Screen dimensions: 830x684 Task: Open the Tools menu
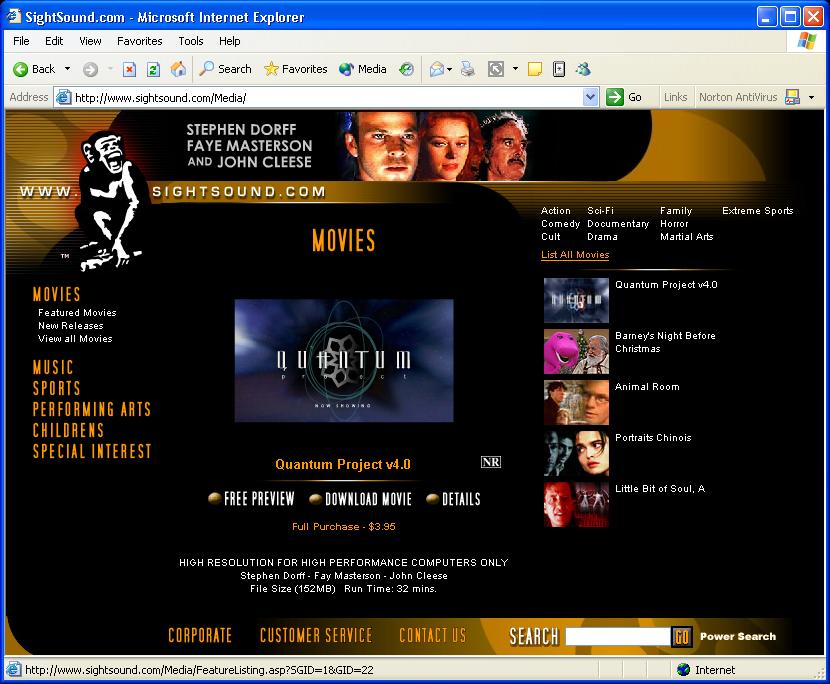click(x=191, y=41)
